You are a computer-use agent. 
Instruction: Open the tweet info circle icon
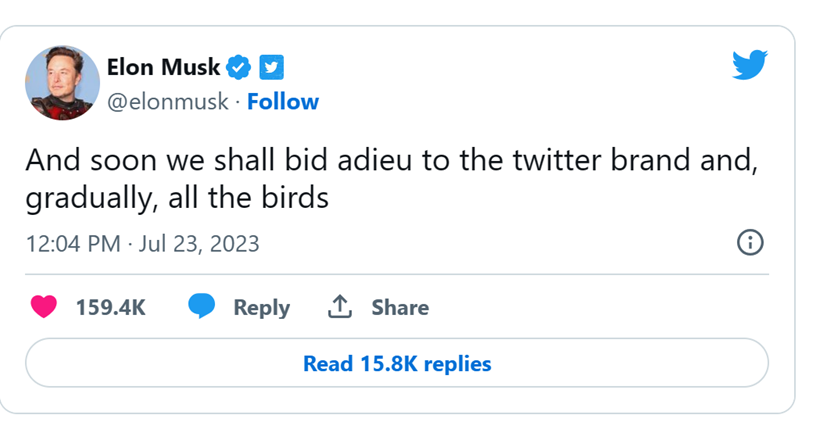pyautogui.click(x=749, y=243)
